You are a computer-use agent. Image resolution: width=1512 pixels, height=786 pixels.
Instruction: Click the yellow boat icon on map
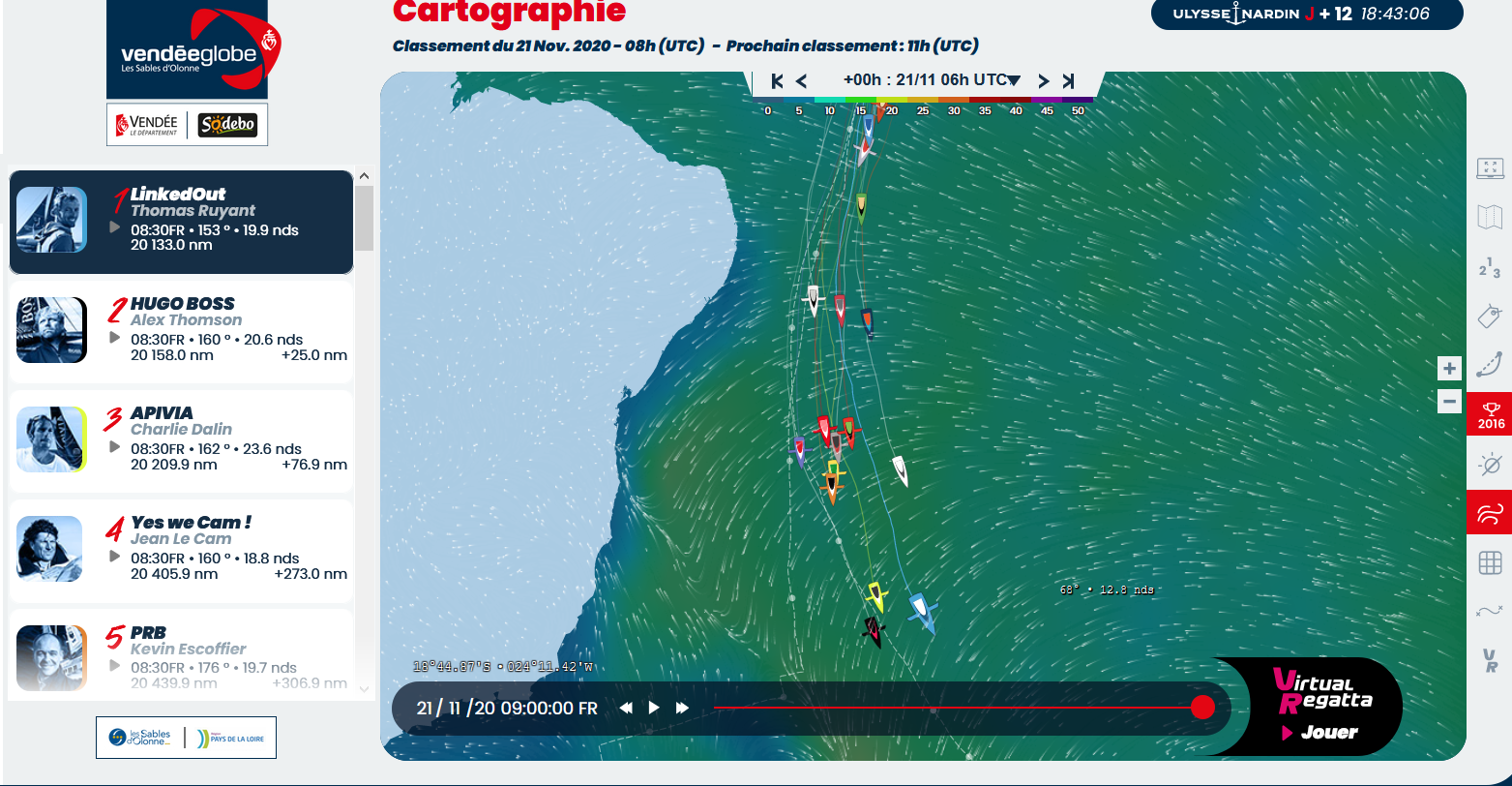click(876, 595)
